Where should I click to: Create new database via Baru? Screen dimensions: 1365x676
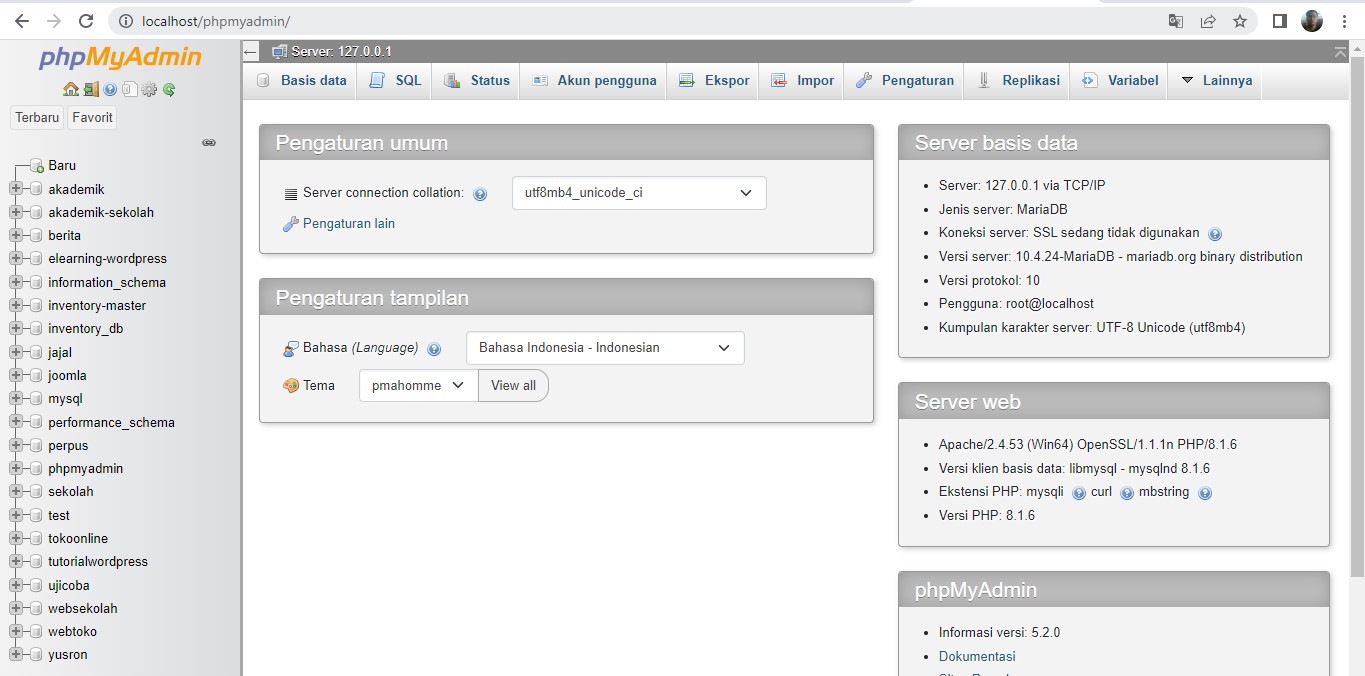[x=62, y=166]
